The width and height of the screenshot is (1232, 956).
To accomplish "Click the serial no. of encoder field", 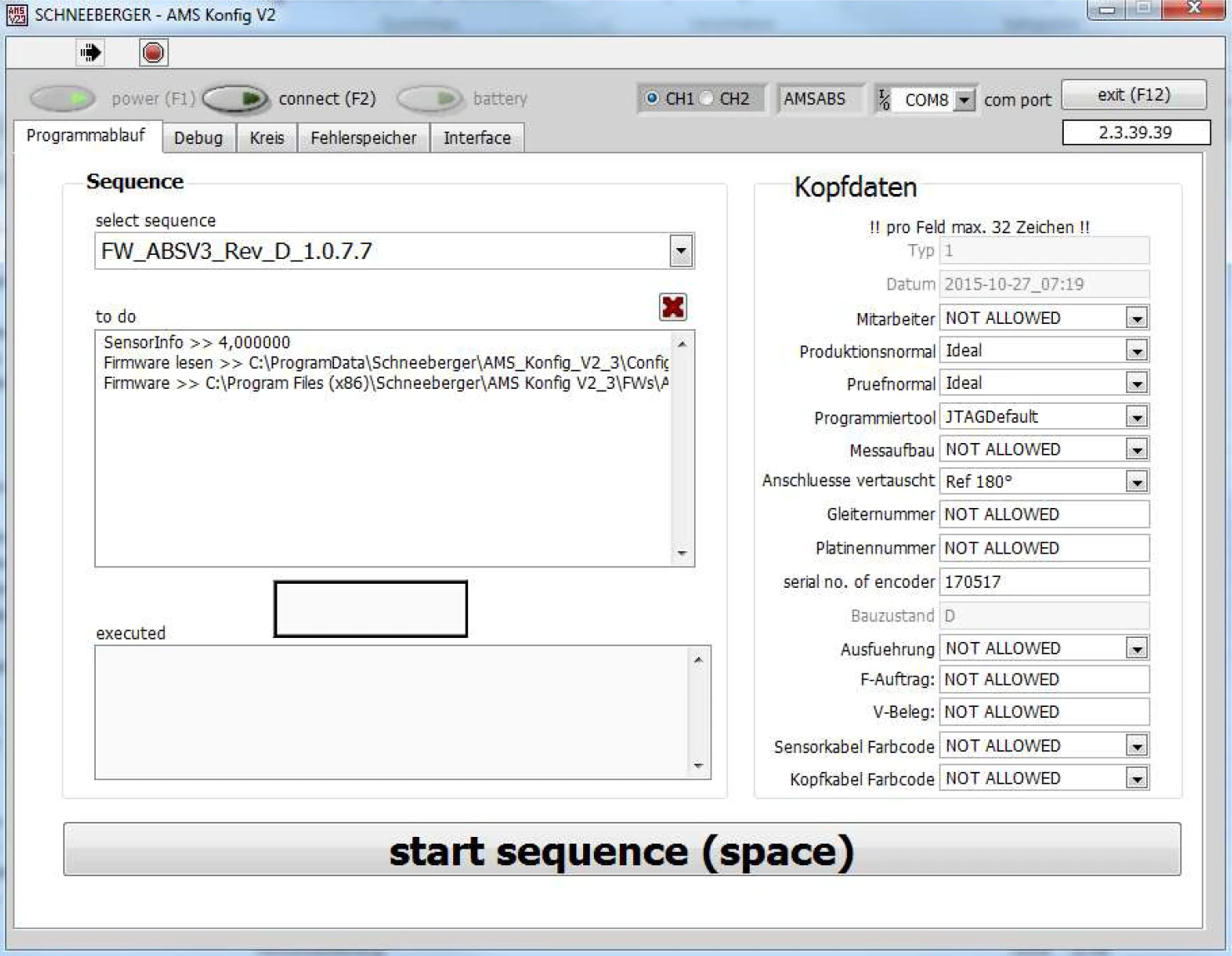I will pyautogui.click(x=1043, y=581).
